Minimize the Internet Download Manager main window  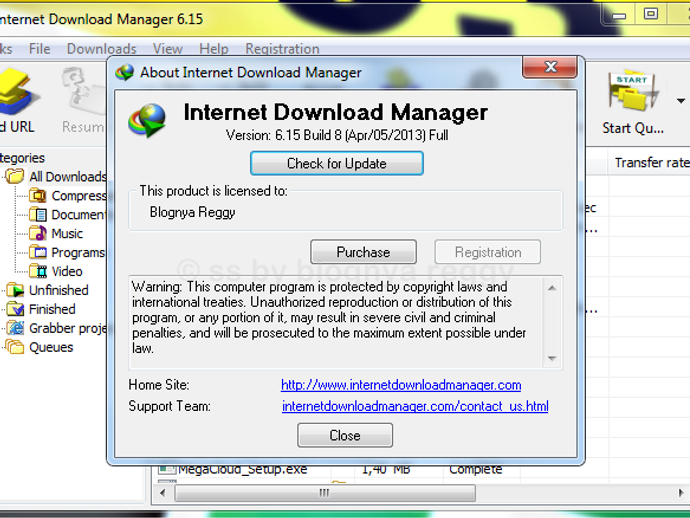[619, 15]
